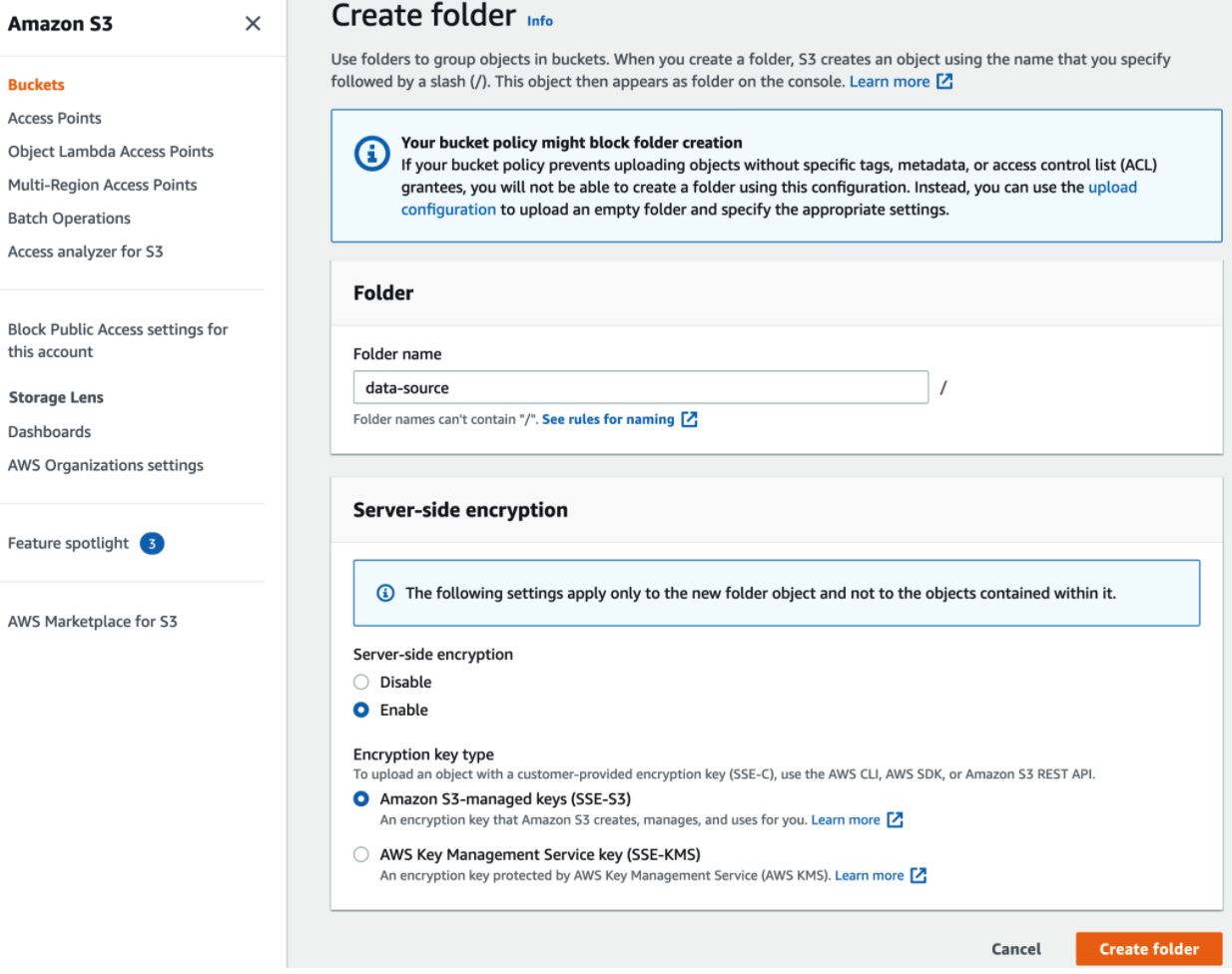Choose Amazon S3-managed keys (SSE-S3) option
The image size is (1232, 974).
[361, 798]
